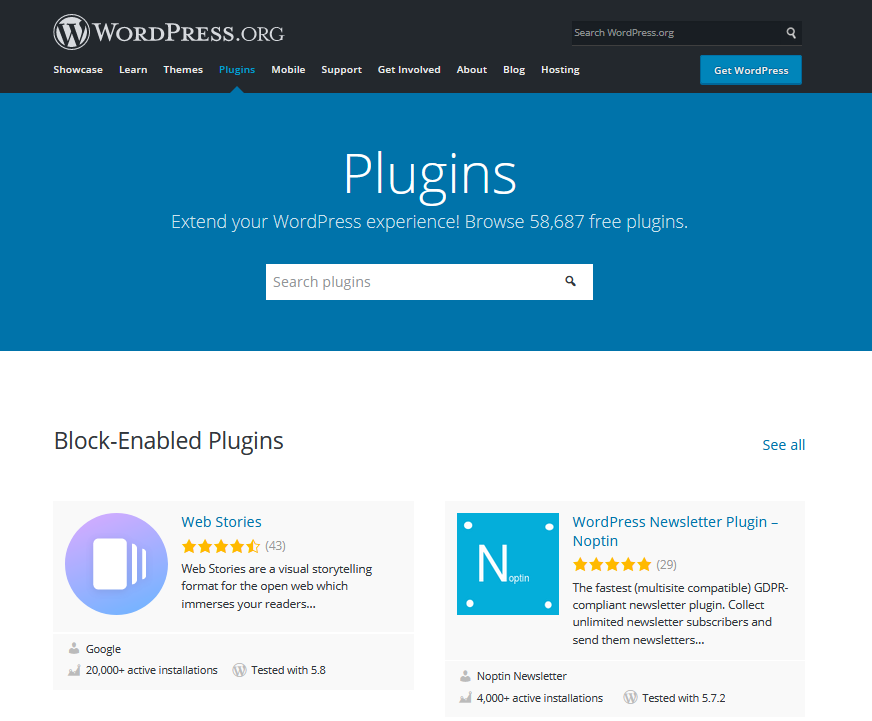
Task: Click the installs chart icon beside 20,000+
Action: [x=74, y=670]
